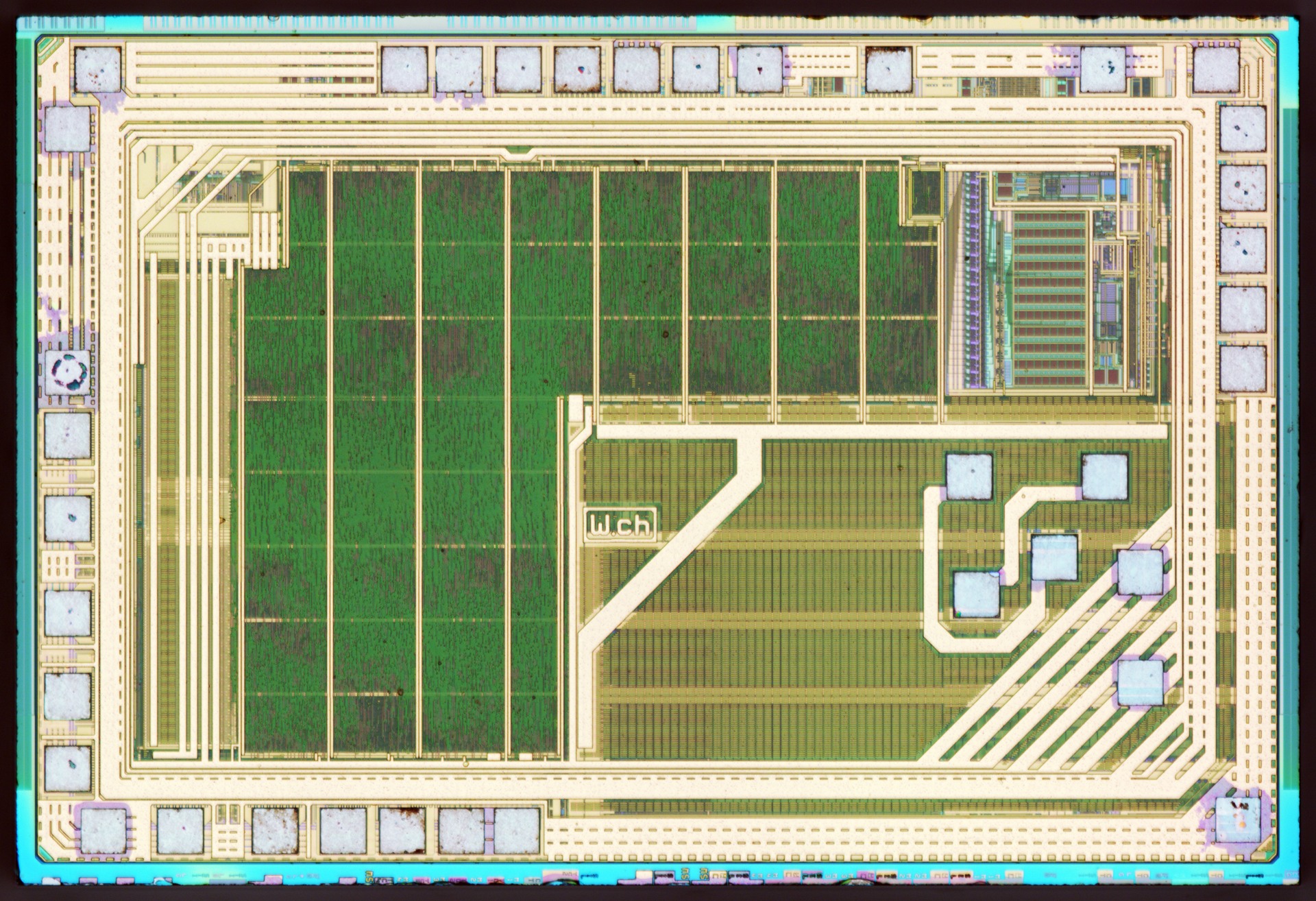This screenshot has height=901, width=1316.
Task: Select the bottom-left corner bond pad
Action: [x=103, y=831]
